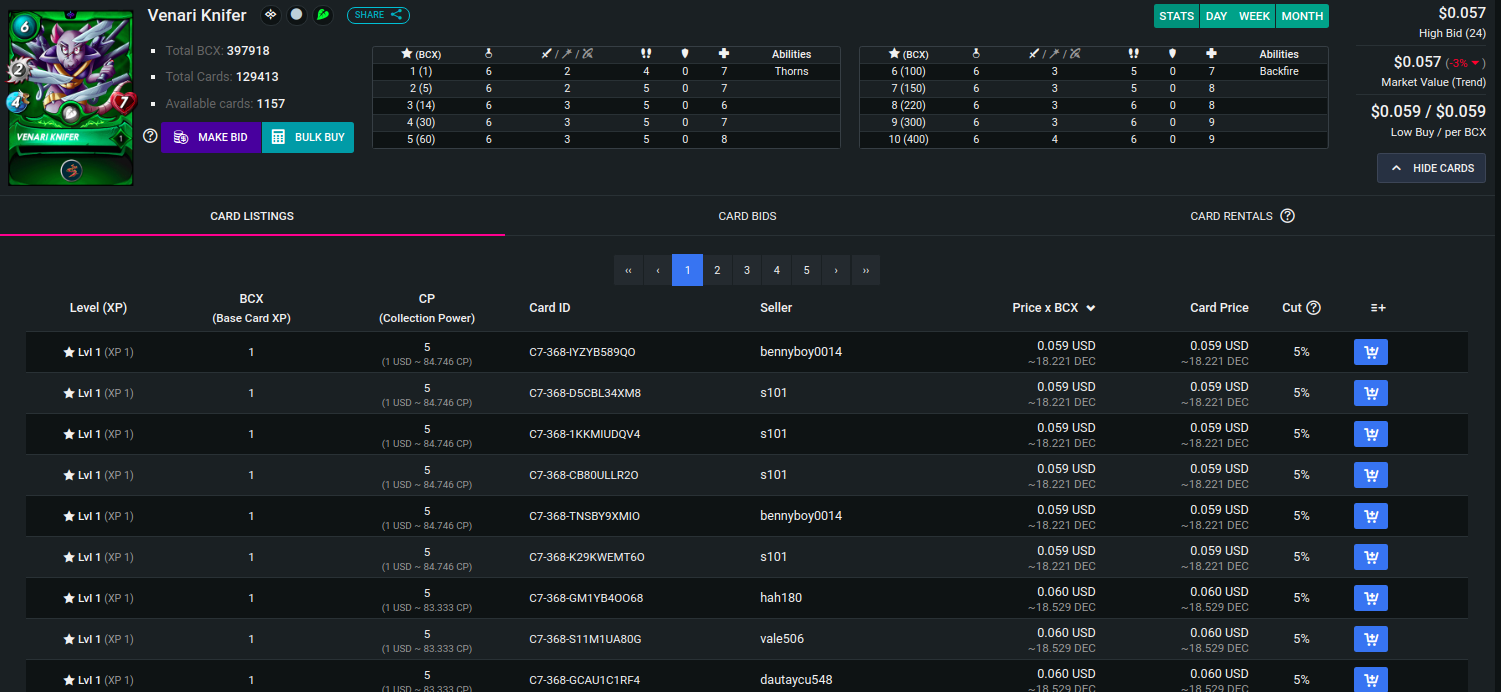The image size is (1501, 692).
Task: Click the Cut column help icon
Action: pos(1313,308)
